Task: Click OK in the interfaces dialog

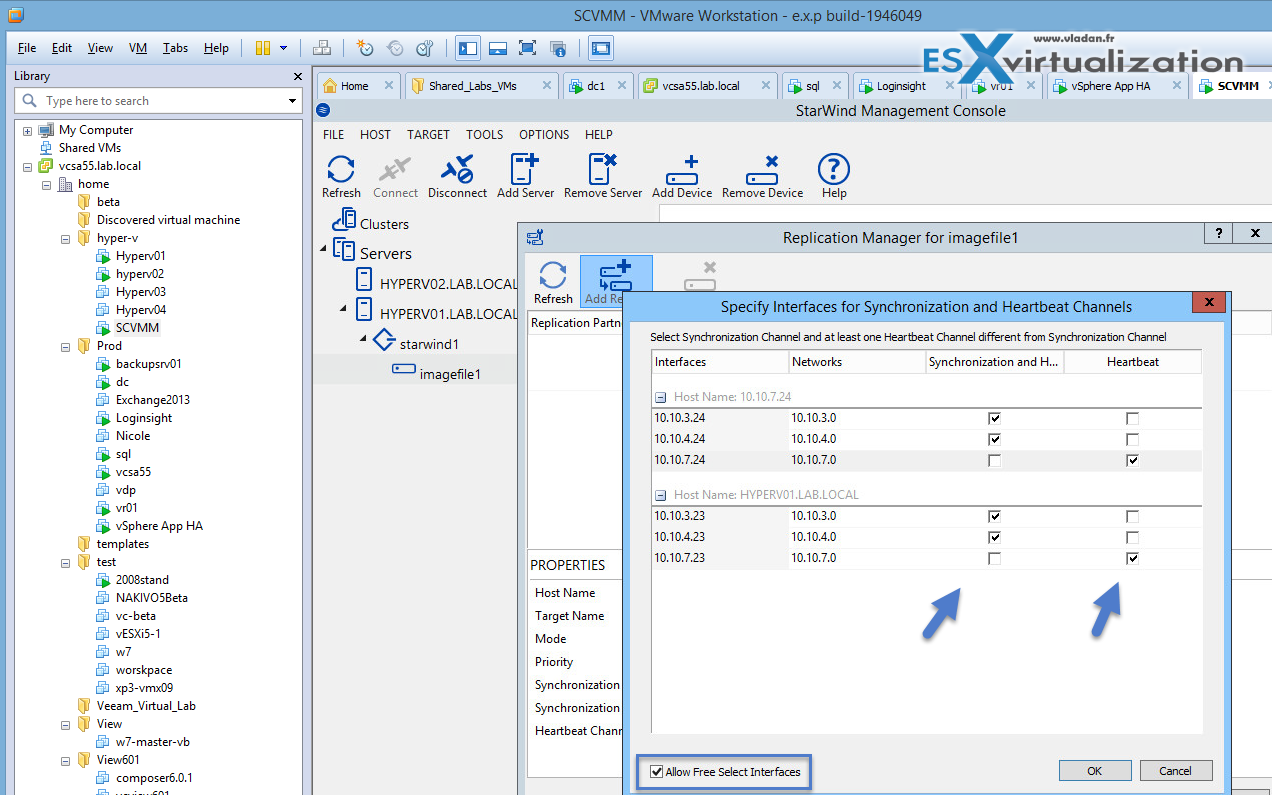Action: [1094, 771]
